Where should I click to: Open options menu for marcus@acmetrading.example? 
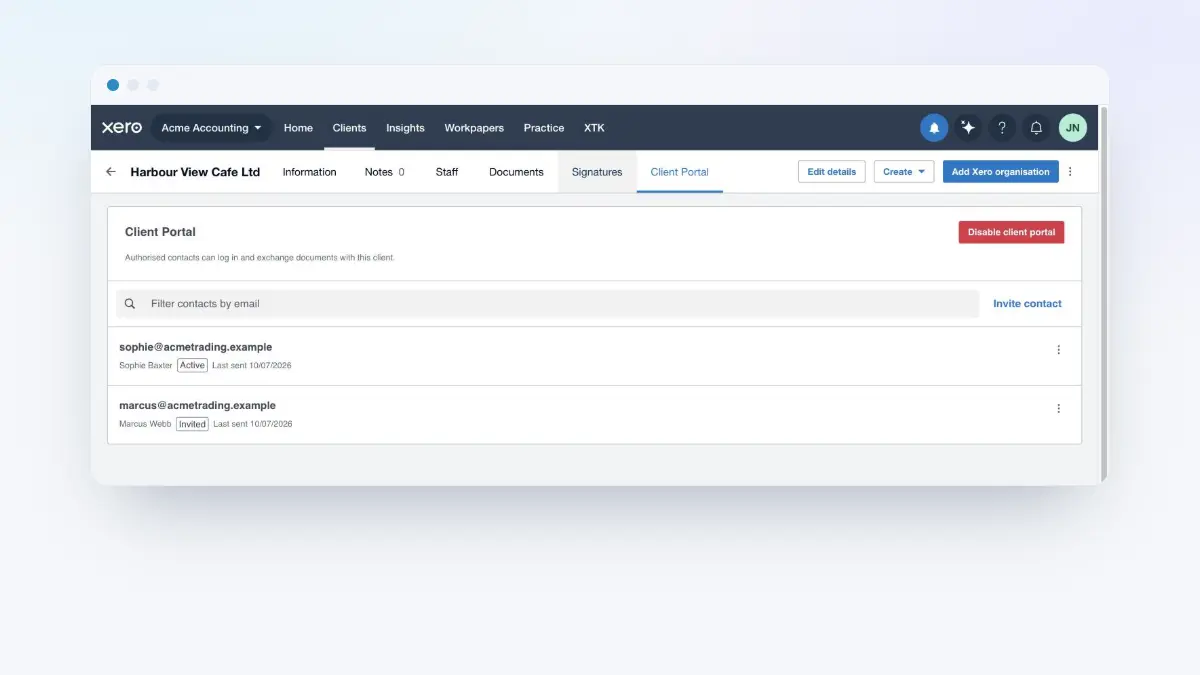(1059, 409)
